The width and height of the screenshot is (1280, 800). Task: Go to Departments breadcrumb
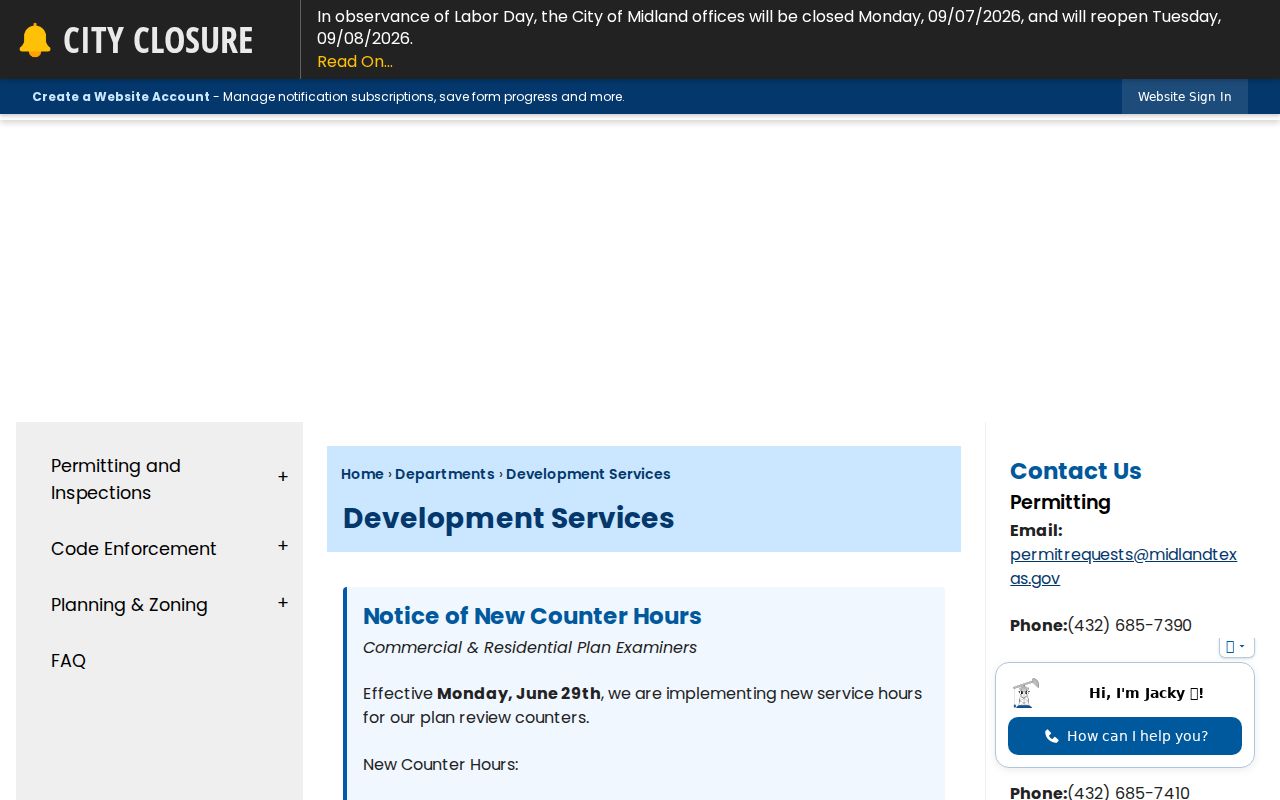pyautogui.click(x=445, y=474)
